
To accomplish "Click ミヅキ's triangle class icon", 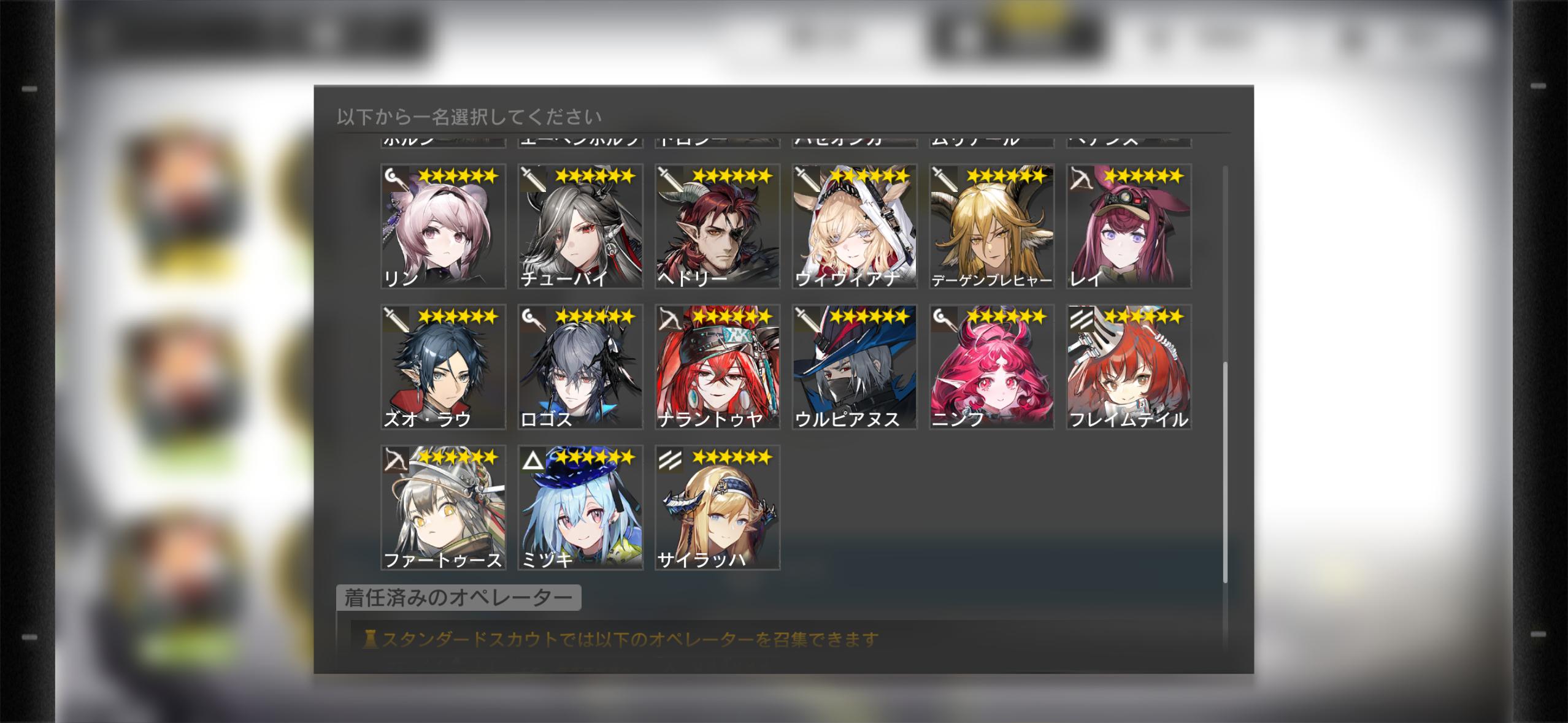I will [532, 460].
